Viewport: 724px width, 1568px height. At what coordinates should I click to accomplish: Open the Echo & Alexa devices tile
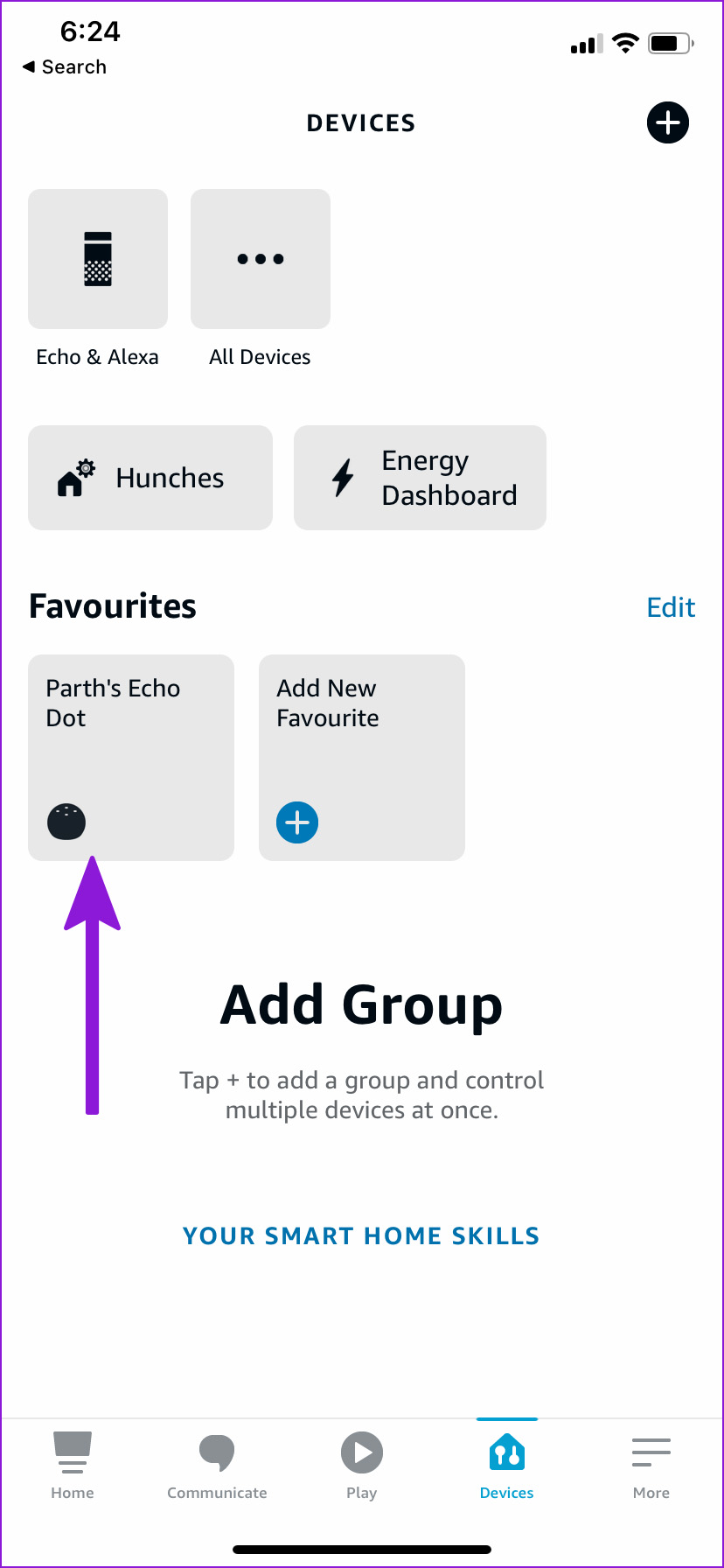[x=98, y=259]
